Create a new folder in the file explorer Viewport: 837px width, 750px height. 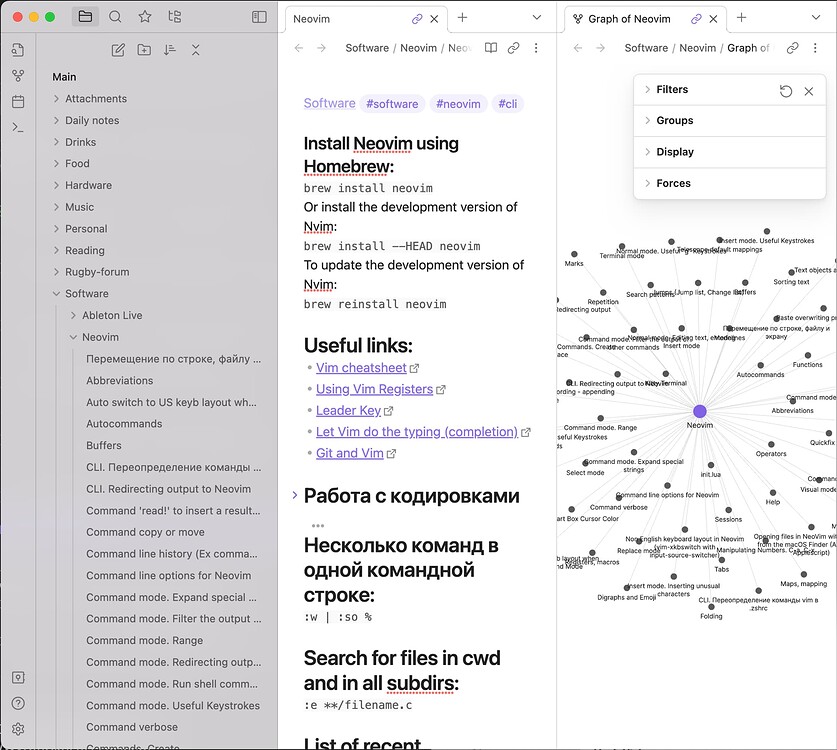[143, 49]
